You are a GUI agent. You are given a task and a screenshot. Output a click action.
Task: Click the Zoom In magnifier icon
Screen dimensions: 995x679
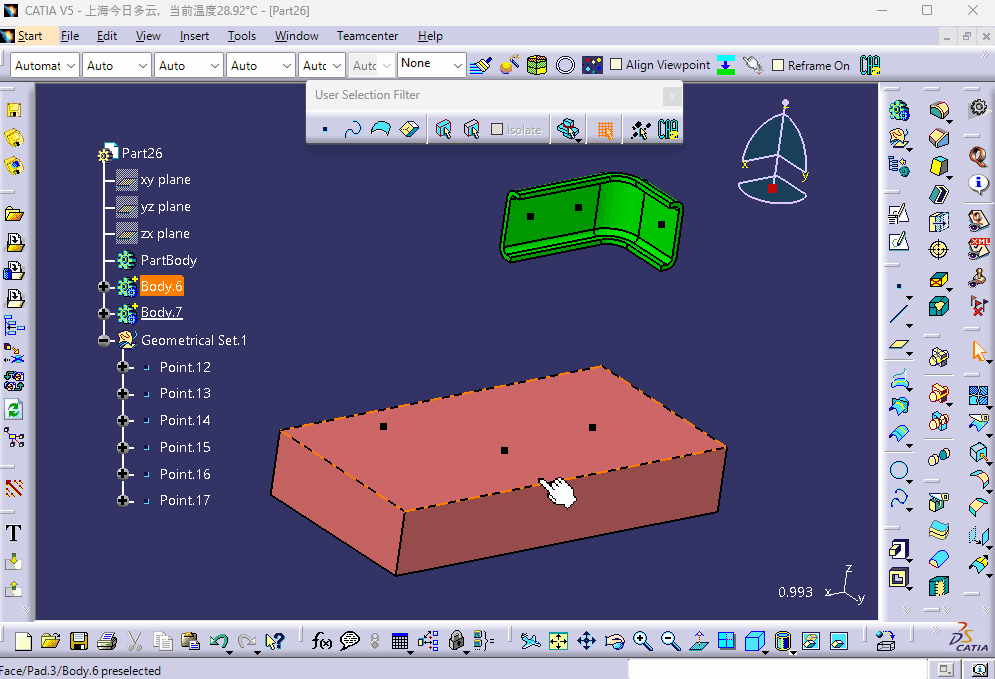(643, 642)
